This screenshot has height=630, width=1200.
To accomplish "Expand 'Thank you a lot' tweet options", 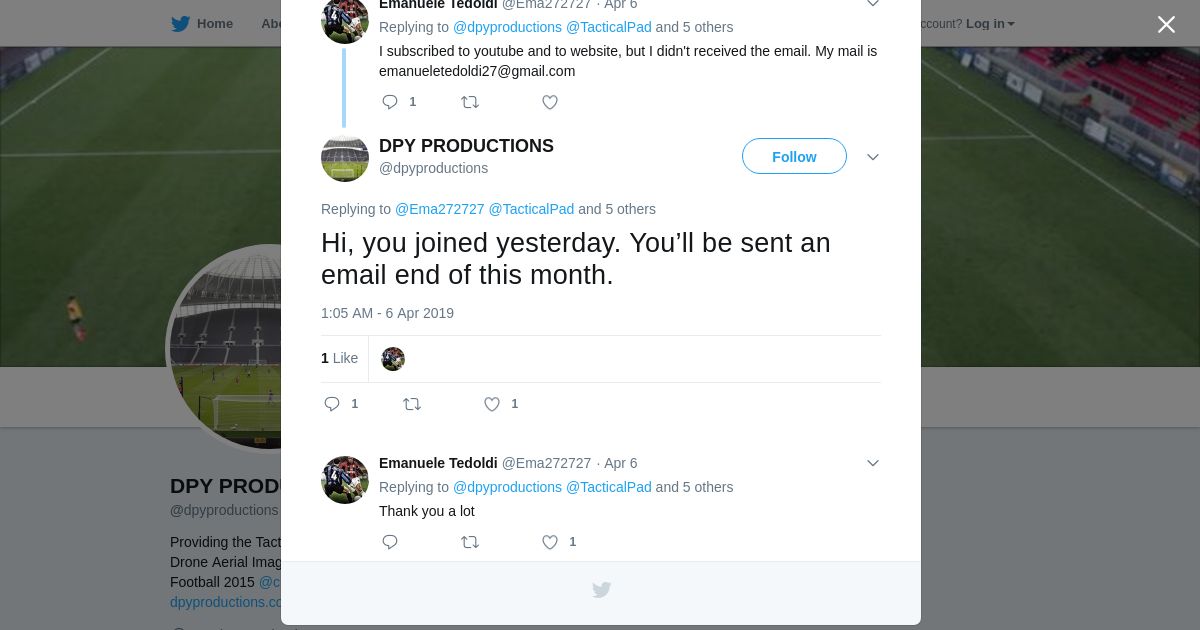I will tap(872, 463).
